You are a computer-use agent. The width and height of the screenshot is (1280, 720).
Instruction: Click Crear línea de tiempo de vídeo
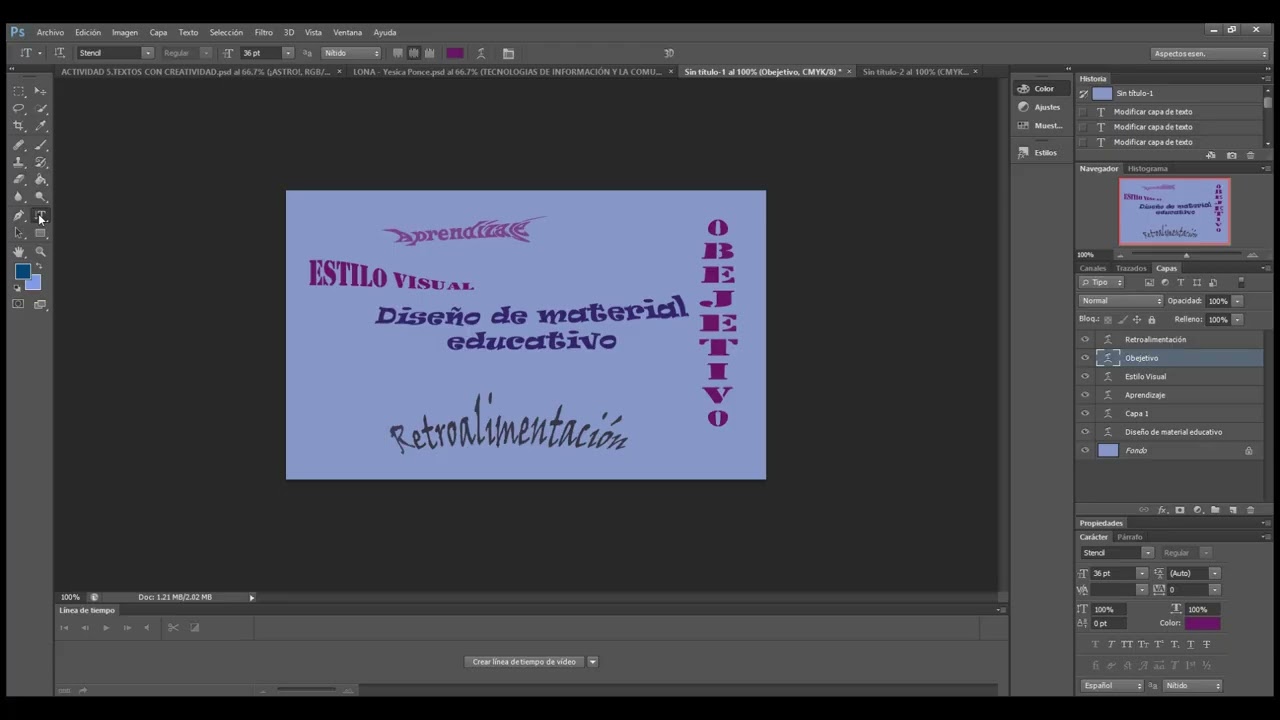point(524,661)
